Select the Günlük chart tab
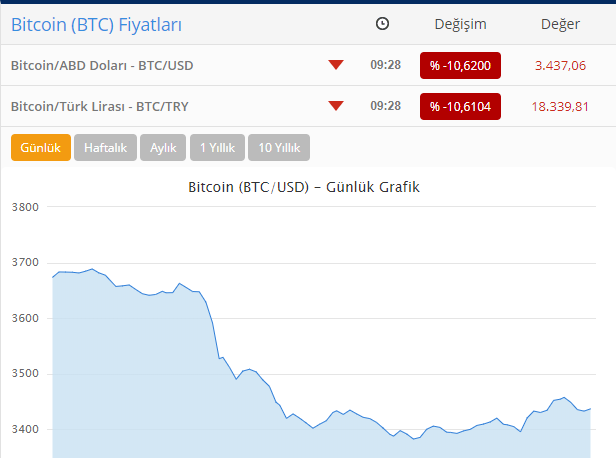This screenshot has height=458, width=616. point(41,148)
